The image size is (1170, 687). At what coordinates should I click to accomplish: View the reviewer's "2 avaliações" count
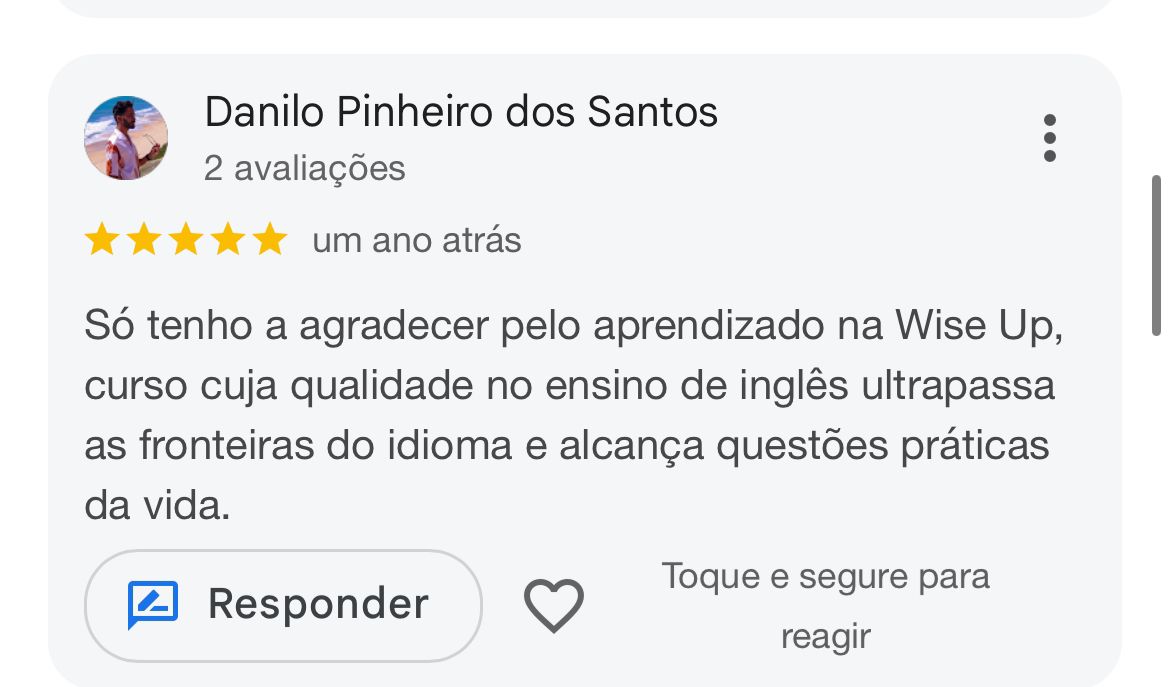click(x=304, y=168)
